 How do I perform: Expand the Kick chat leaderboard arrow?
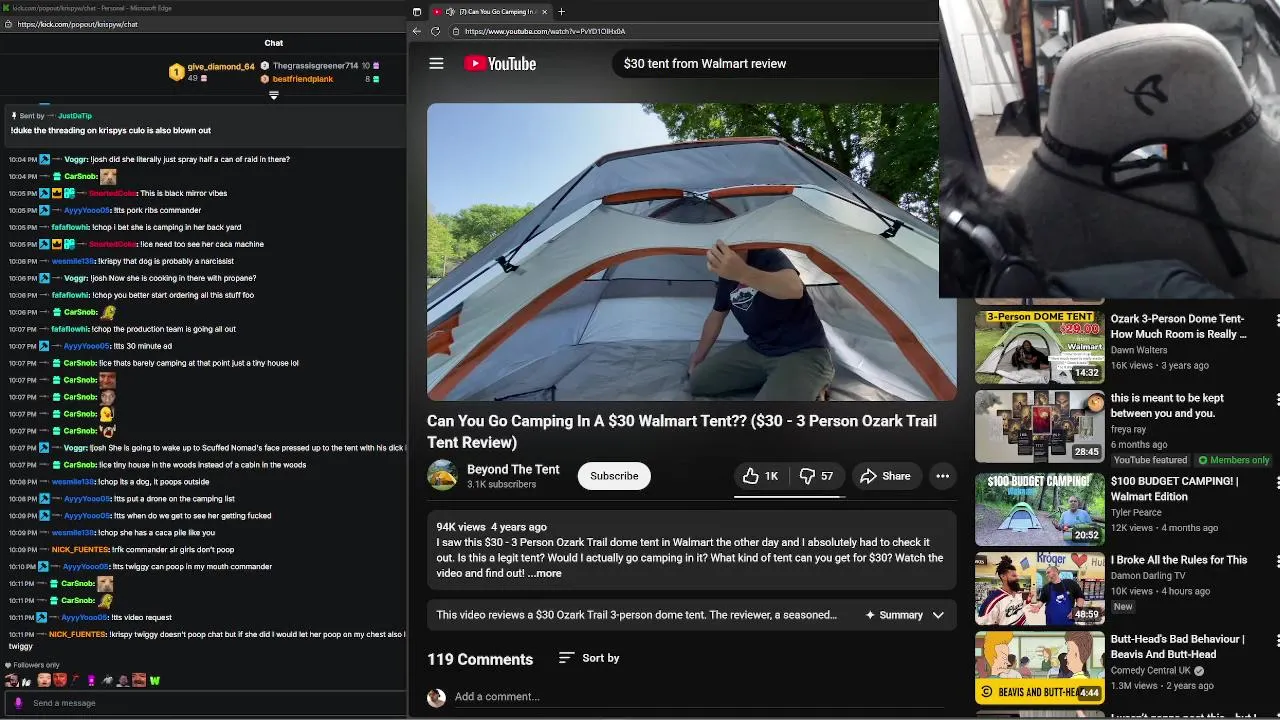(x=273, y=95)
